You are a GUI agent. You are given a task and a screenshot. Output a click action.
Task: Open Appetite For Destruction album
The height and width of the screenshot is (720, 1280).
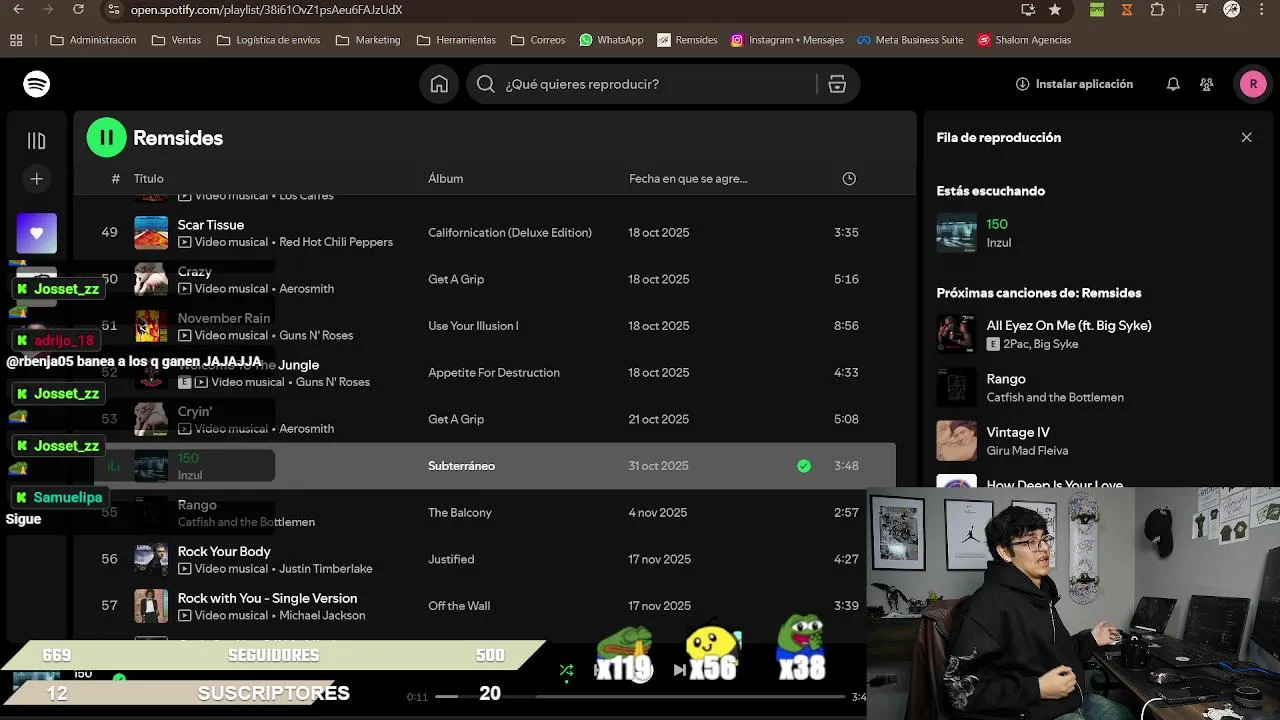pyautogui.click(x=494, y=373)
